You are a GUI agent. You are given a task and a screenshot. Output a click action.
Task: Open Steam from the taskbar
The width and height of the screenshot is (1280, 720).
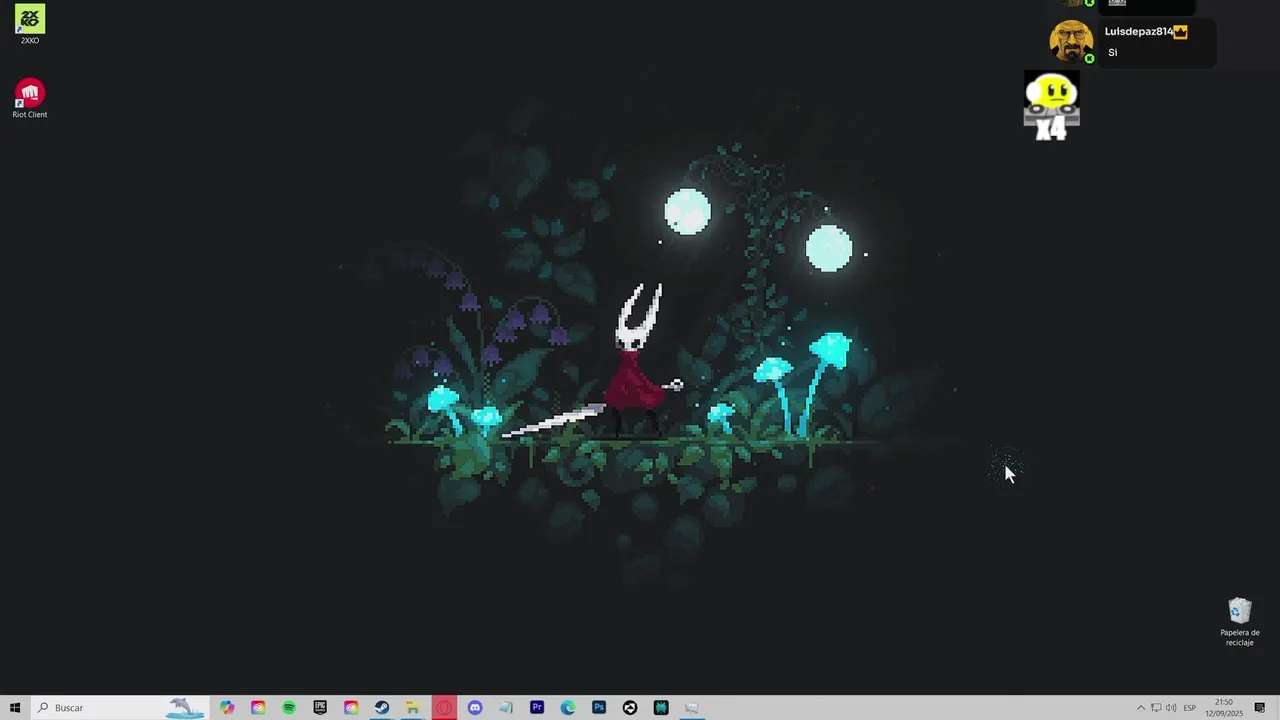tap(382, 708)
